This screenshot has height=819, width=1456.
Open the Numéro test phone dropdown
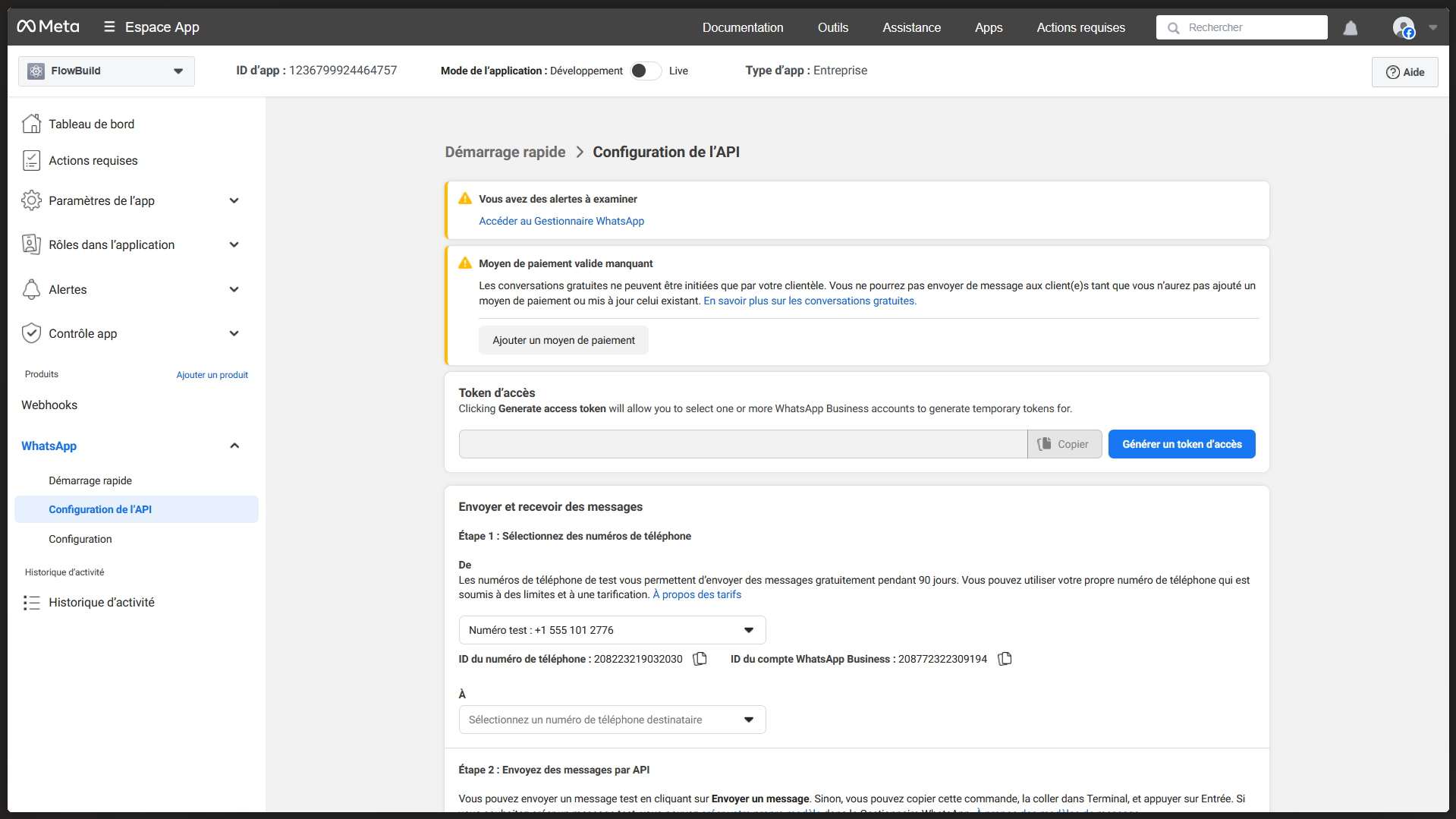tap(612, 630)
